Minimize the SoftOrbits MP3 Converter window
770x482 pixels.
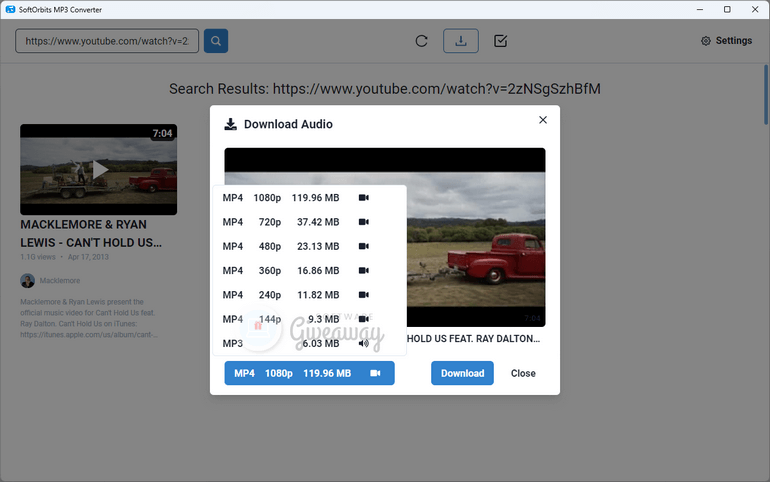[700, 9]
